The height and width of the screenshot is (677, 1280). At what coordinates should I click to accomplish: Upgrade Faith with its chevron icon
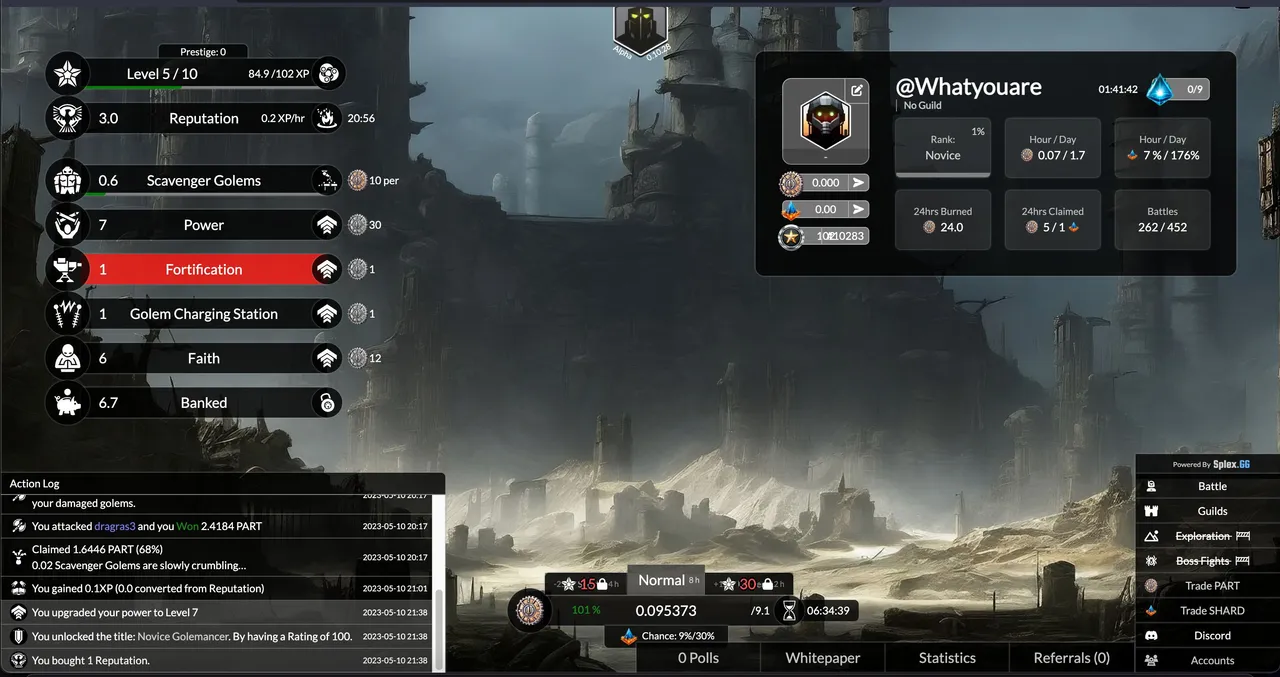(x=327, y=358)
